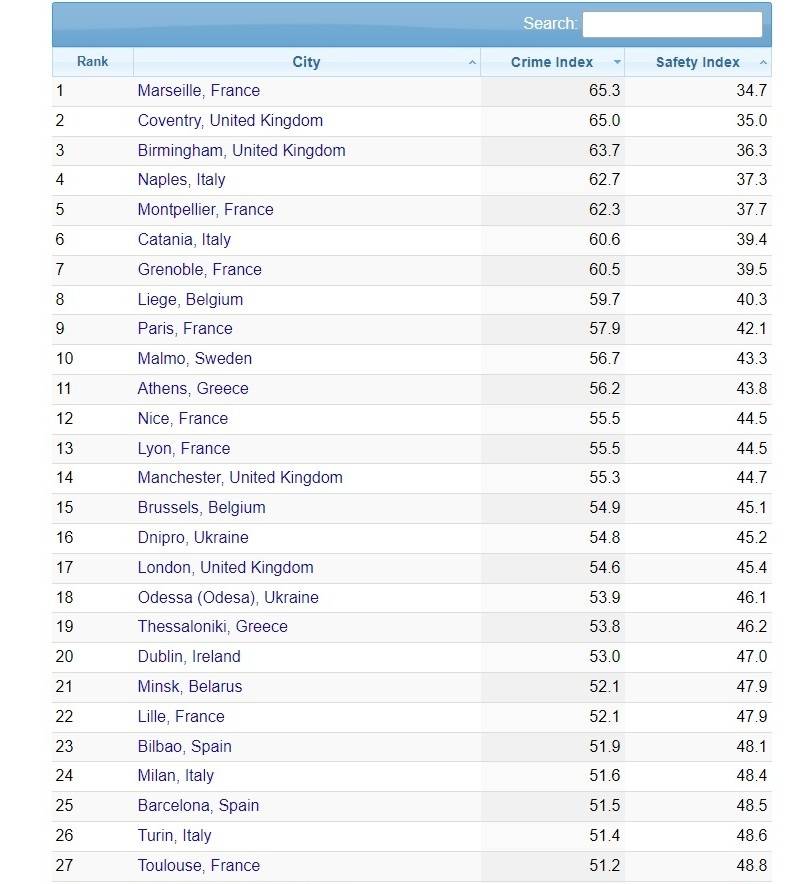Focus the Search input field
Screen dimensions: 795x884
click(672, 24)
